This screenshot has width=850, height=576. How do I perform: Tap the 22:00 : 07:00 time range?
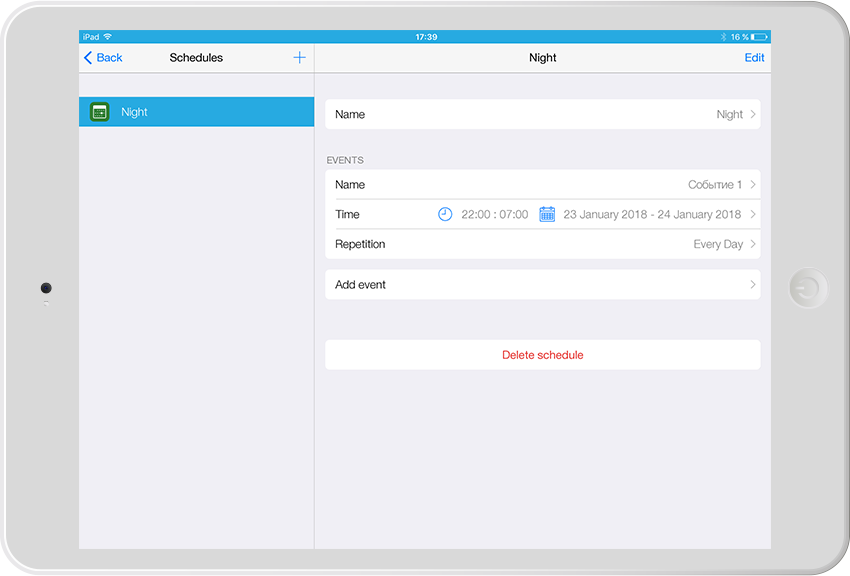pyautogui.click(x=495, y=215)
